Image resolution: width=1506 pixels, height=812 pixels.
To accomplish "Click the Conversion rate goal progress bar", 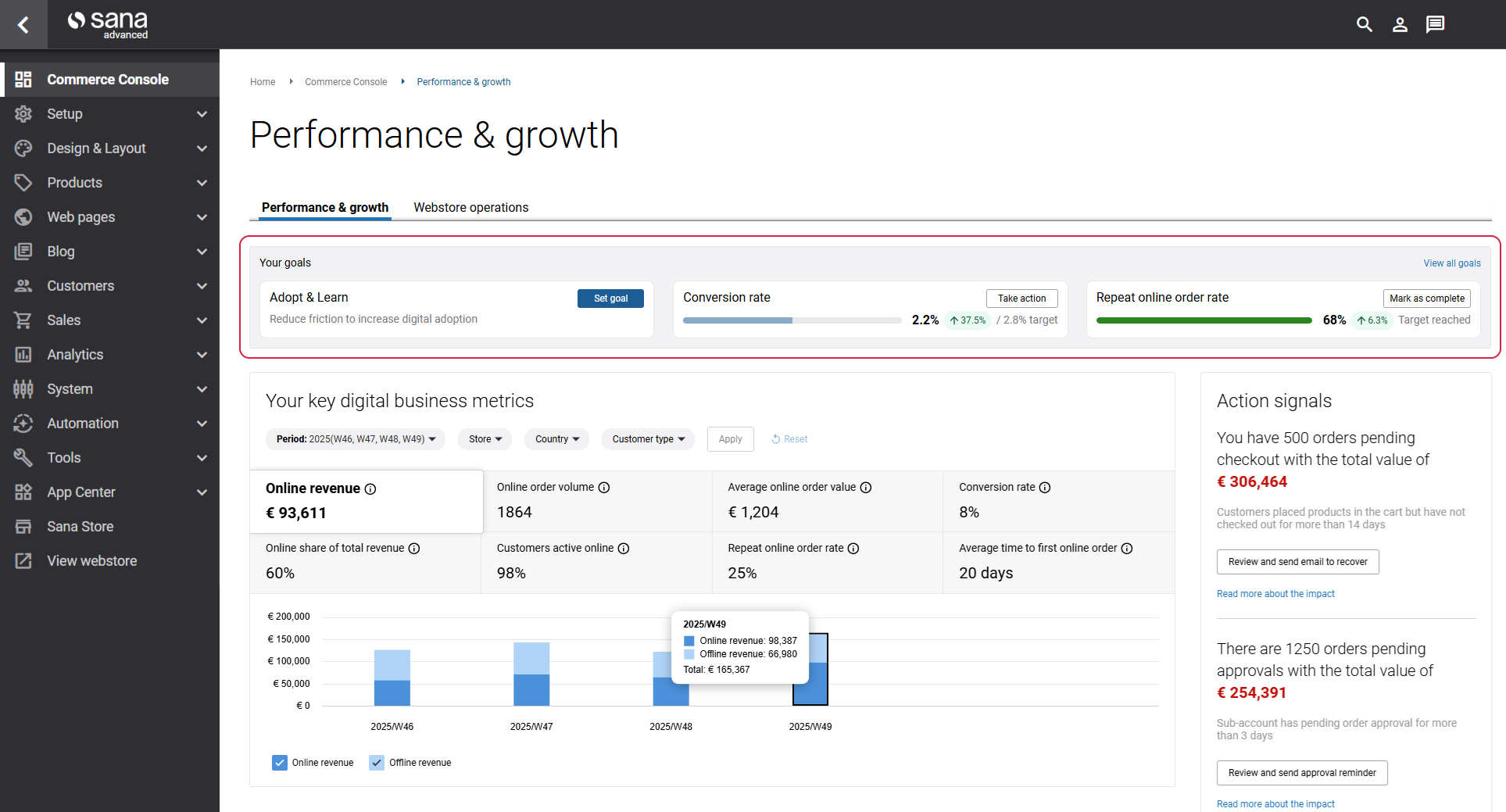I will point(791,320).
